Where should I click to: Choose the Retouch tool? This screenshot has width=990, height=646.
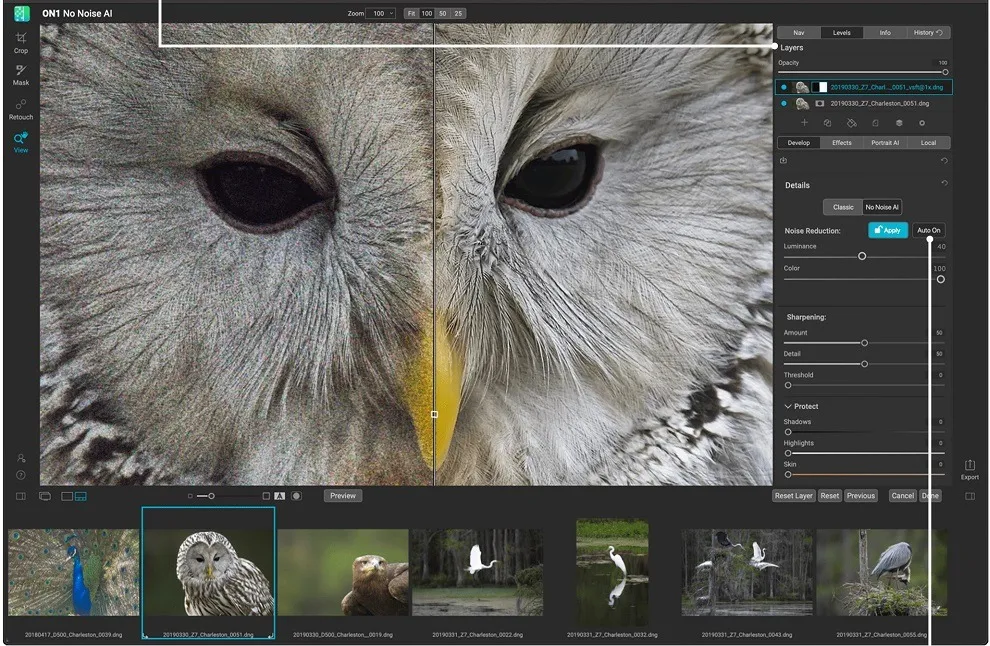pos(21,109)
